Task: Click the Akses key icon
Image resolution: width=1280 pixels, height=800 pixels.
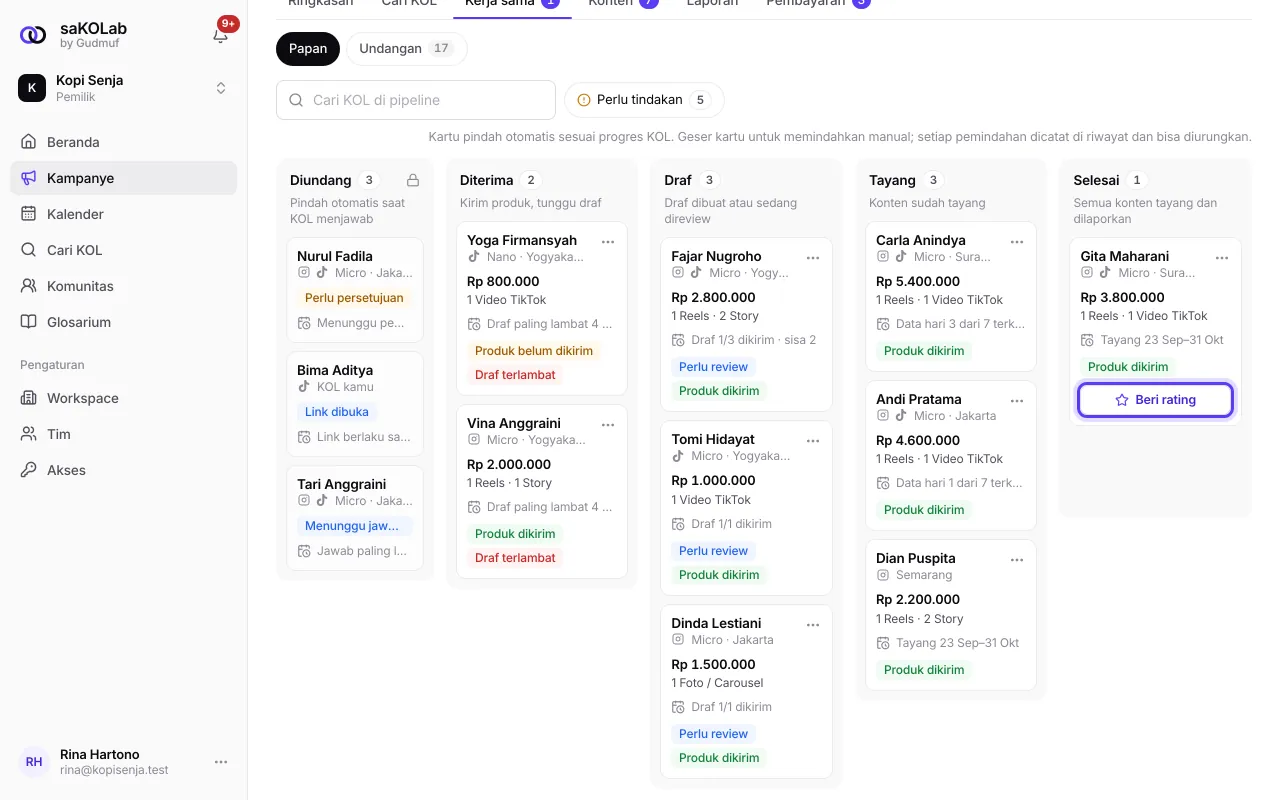Action: pyautogui.click(x=28, y=470)
